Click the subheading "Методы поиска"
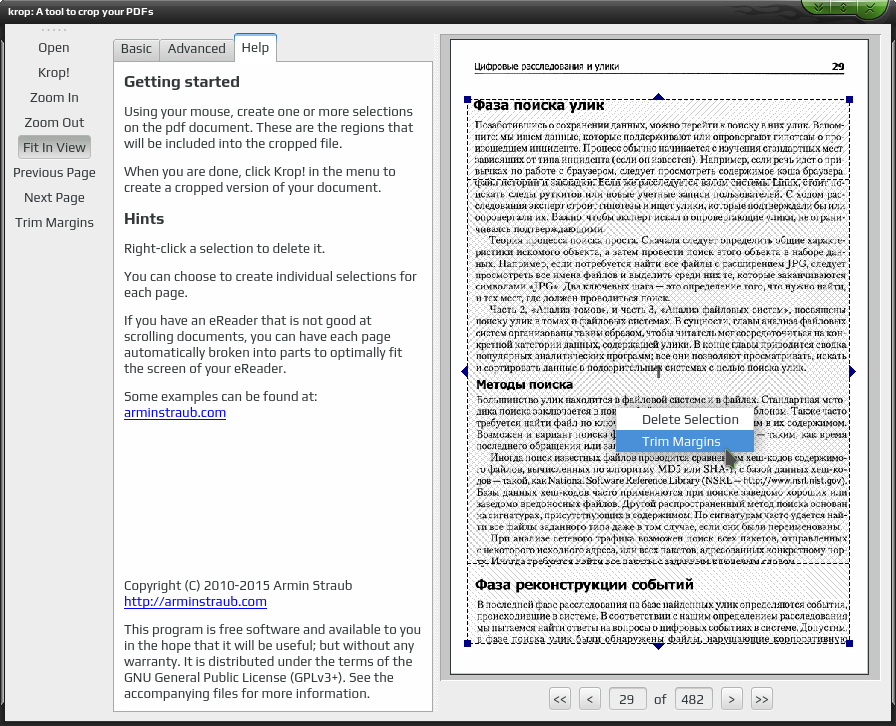 pyautogui.click(x=525, y=385)
